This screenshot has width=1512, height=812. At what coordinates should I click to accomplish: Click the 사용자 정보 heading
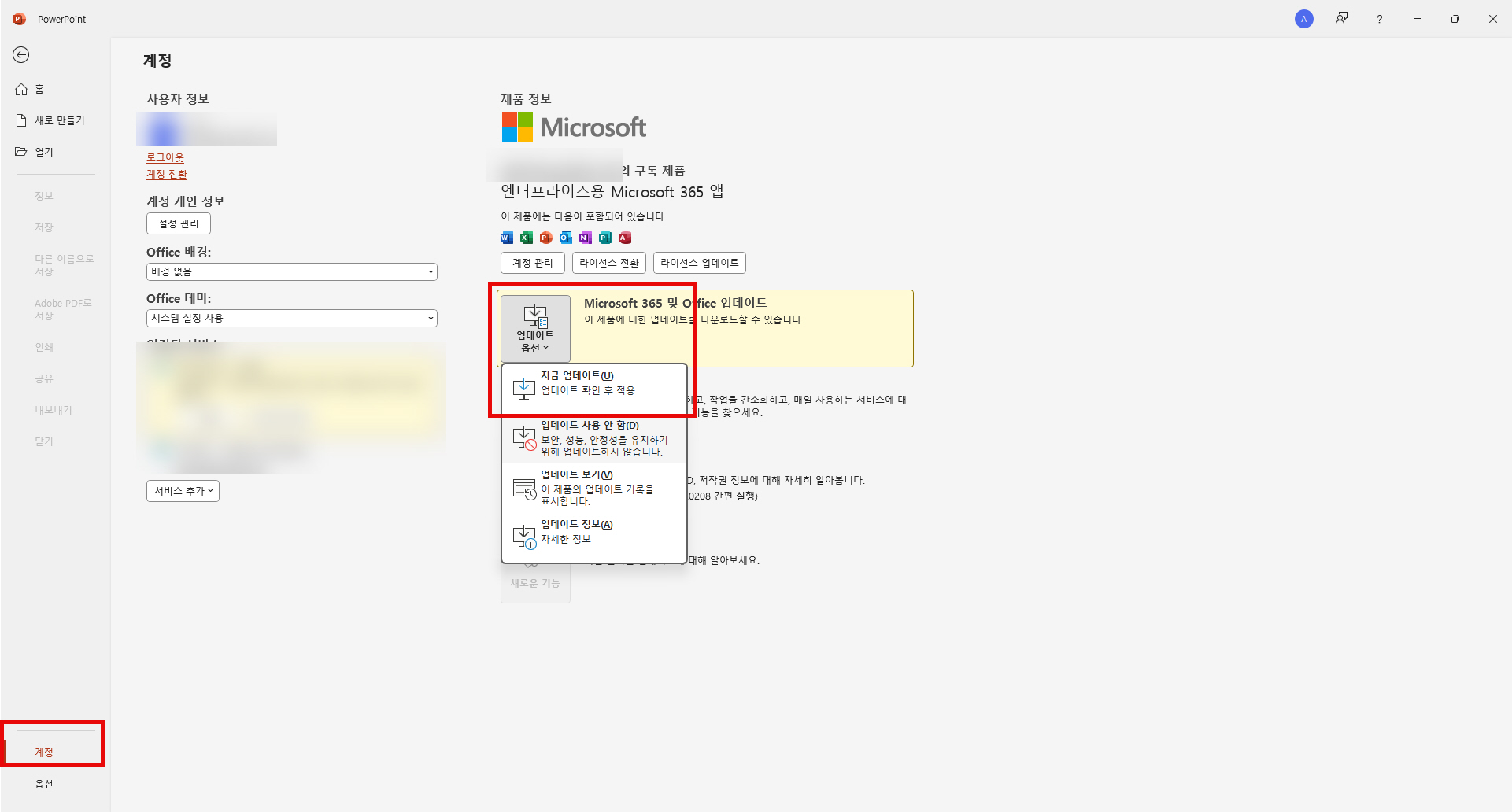click(x=178, y=99)
